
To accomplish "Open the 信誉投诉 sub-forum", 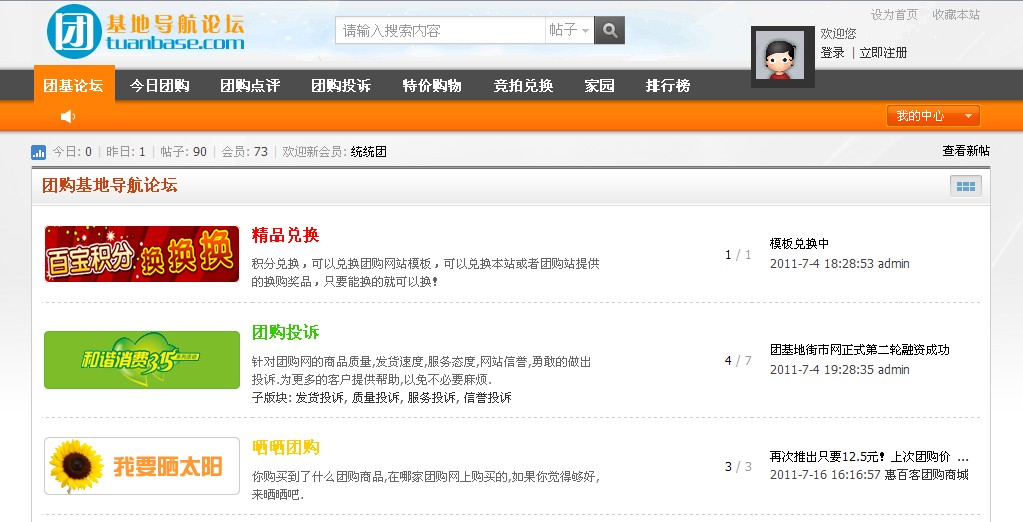I will pyautogui.click(x=487, y=397).
